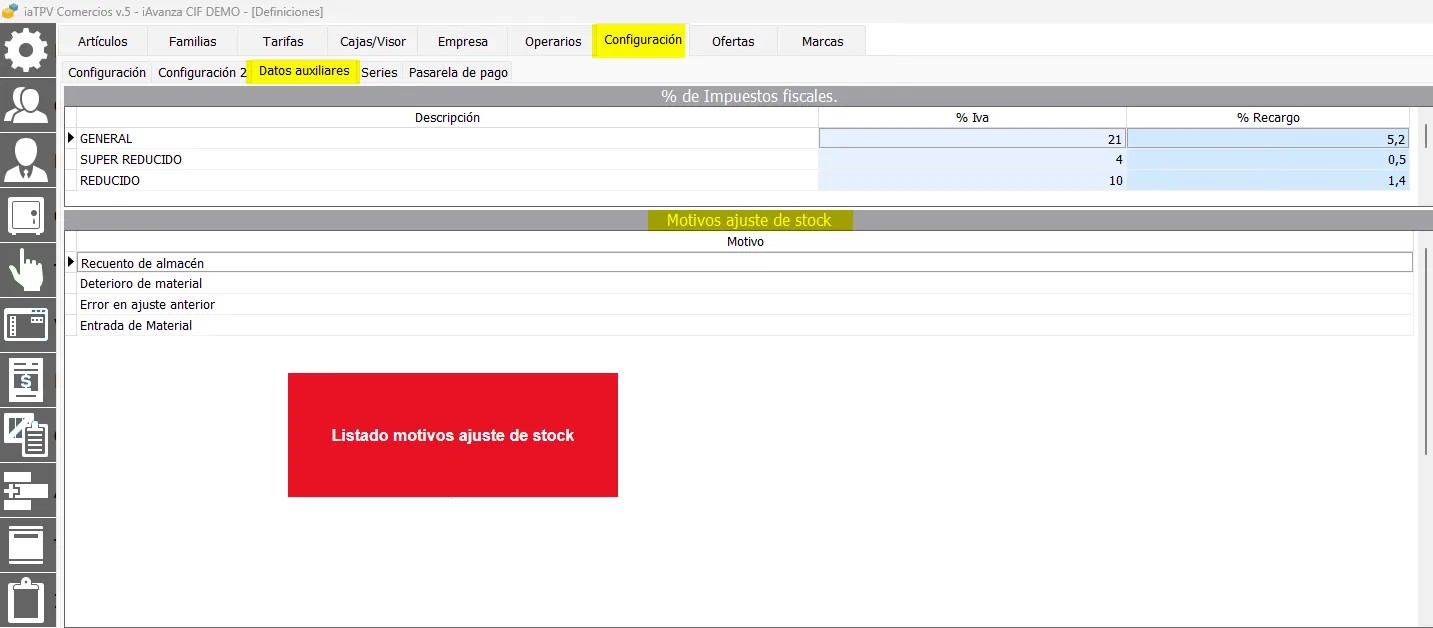This screenshot has height=628, width=1433.
Task: Select the Datos auxiliares sub-tab
Action: click(x=304, y=72)
